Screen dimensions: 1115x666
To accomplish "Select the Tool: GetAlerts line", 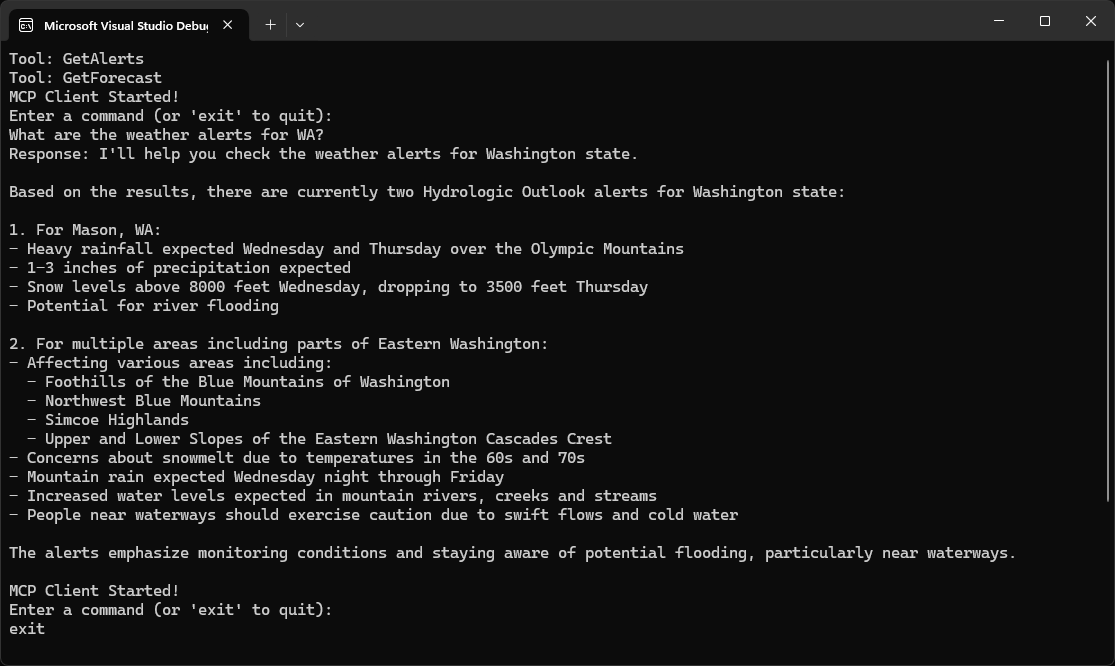I will click(x=75, y=58).
